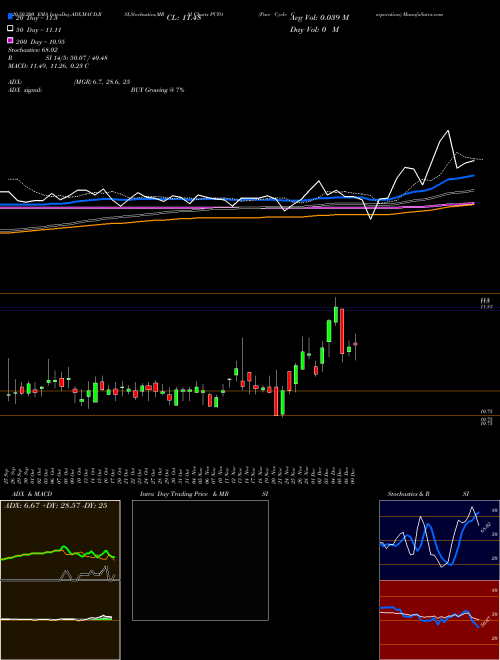Viewport: 500px width, 660px height.
Task: Click the 'ADX & MACD' panel title
Action: click(x=32, y=494)
